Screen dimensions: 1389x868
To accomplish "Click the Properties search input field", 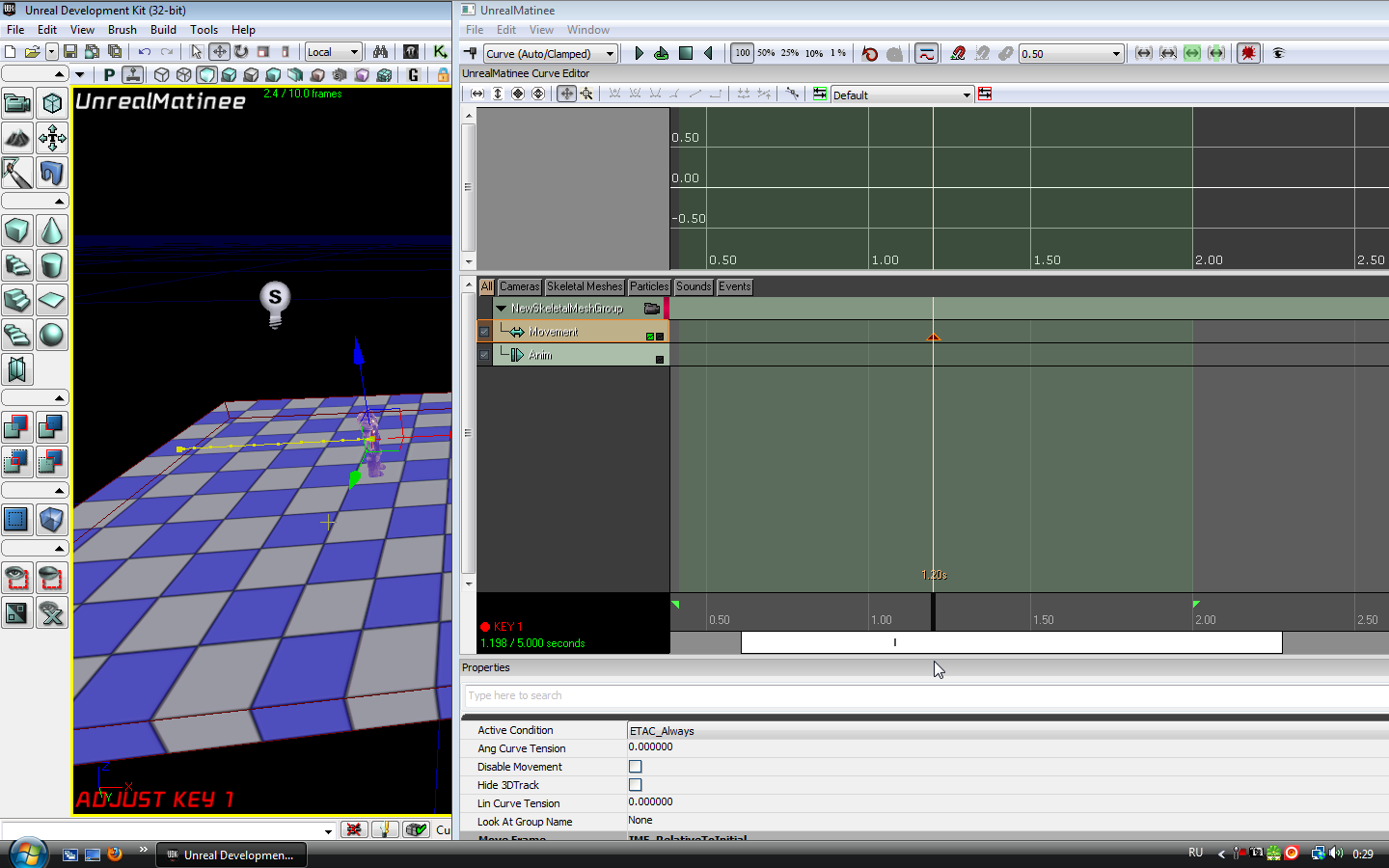I will 924,695.
